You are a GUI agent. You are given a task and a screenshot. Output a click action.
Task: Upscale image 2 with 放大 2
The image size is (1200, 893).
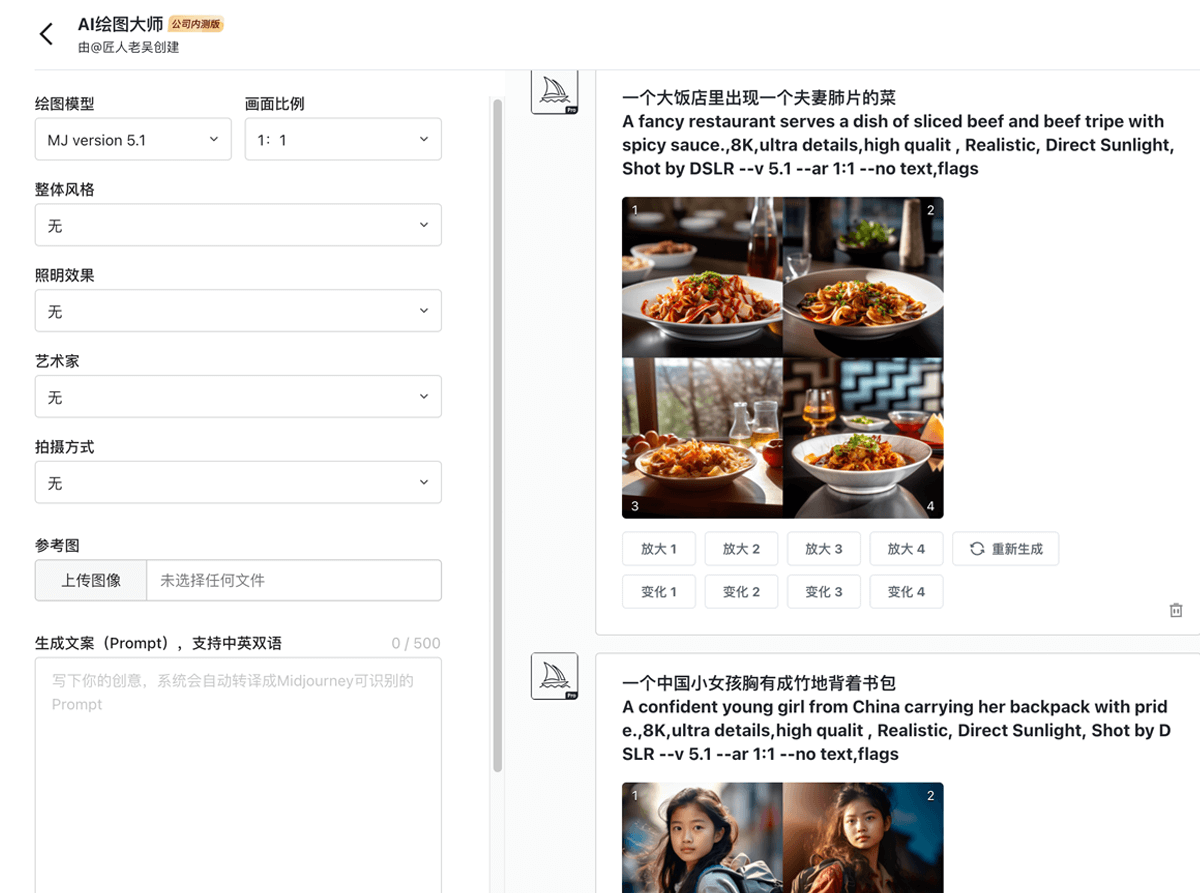[741, 549]
